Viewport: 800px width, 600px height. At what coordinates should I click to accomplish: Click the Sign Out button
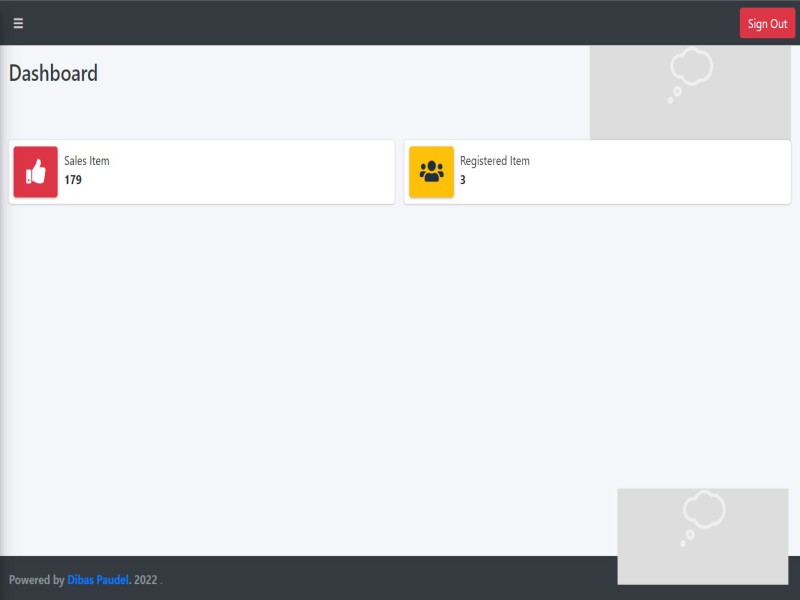pyautogui.click(x=767, y=23)
